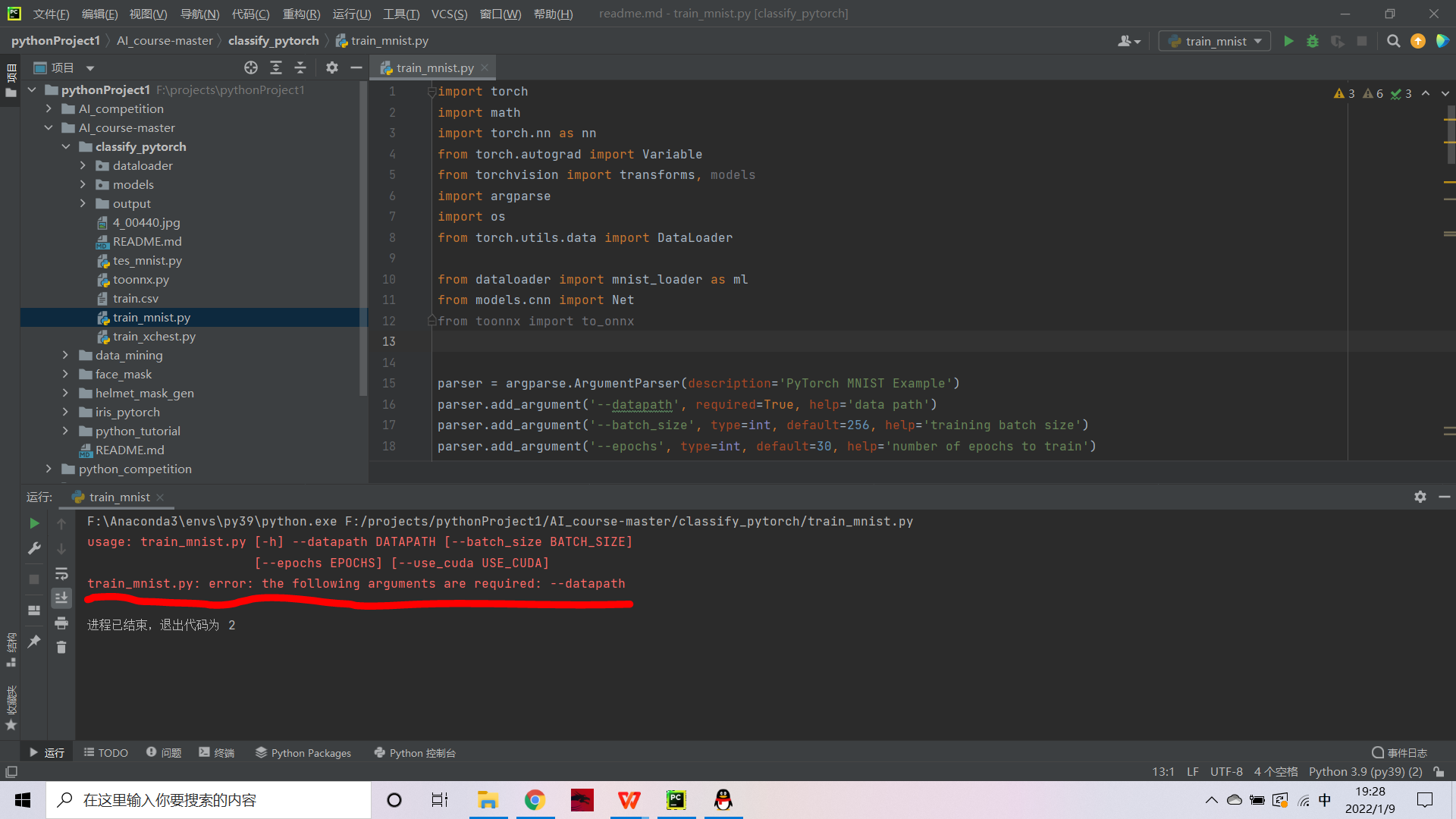
Task: Collapse the classify_pytorch folder
Action: coord(66,146)
